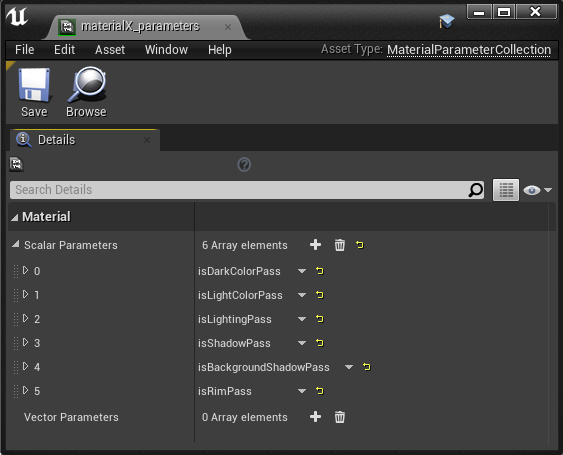Maximize the editor window
The width and height of the screenshot is (563, 455).
point(504,12)
